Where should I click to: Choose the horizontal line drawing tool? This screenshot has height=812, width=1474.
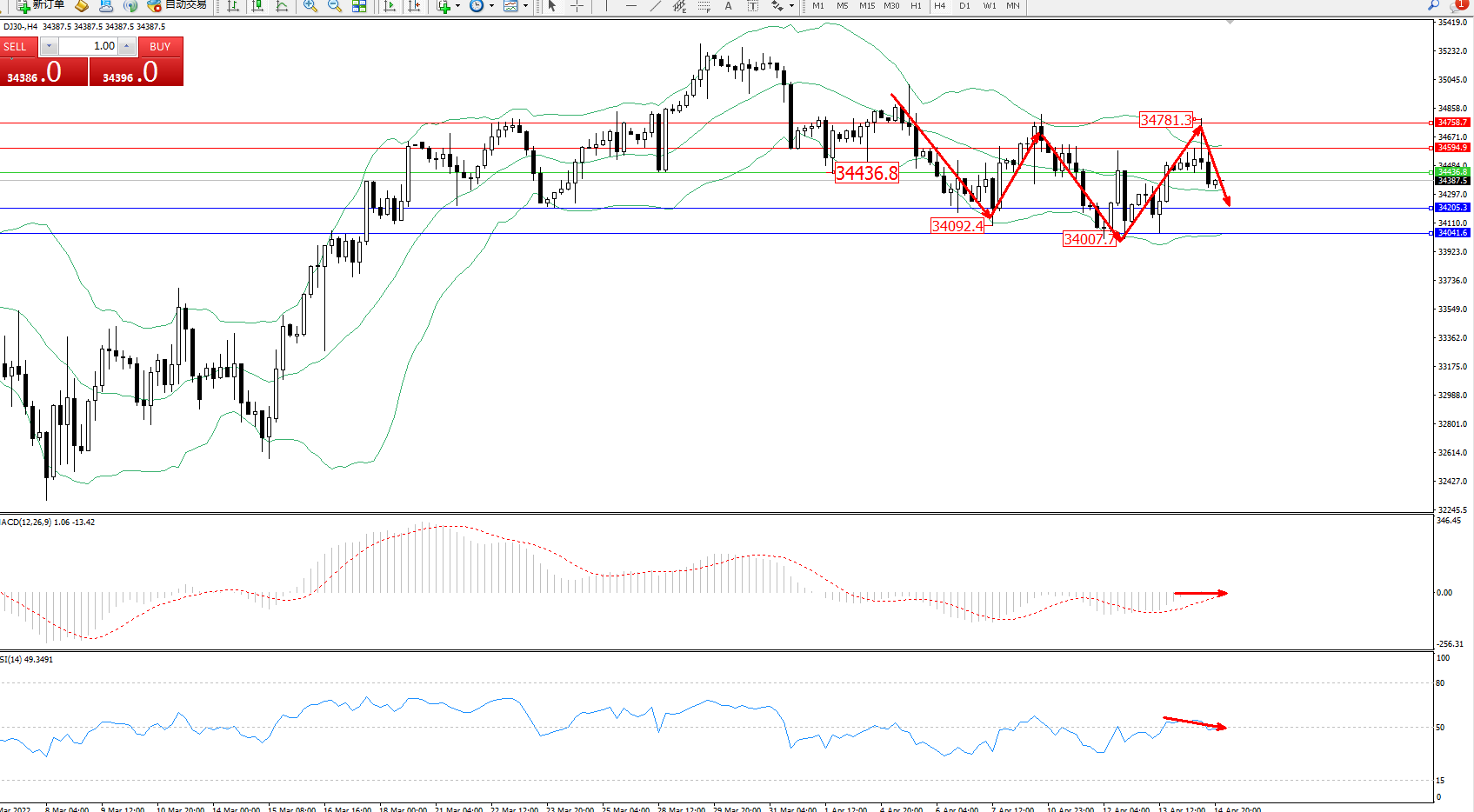click(631, 6)
